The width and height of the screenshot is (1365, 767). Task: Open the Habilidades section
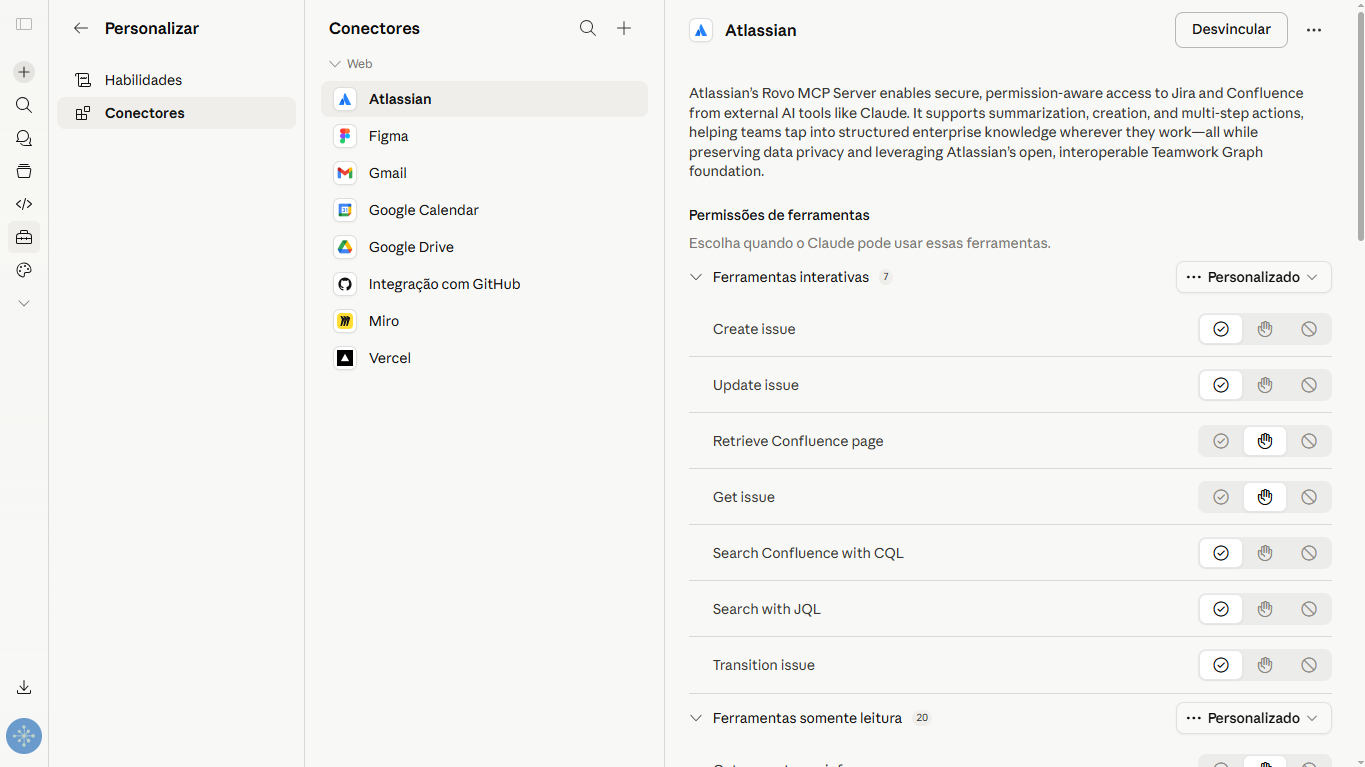pos(176,80)
